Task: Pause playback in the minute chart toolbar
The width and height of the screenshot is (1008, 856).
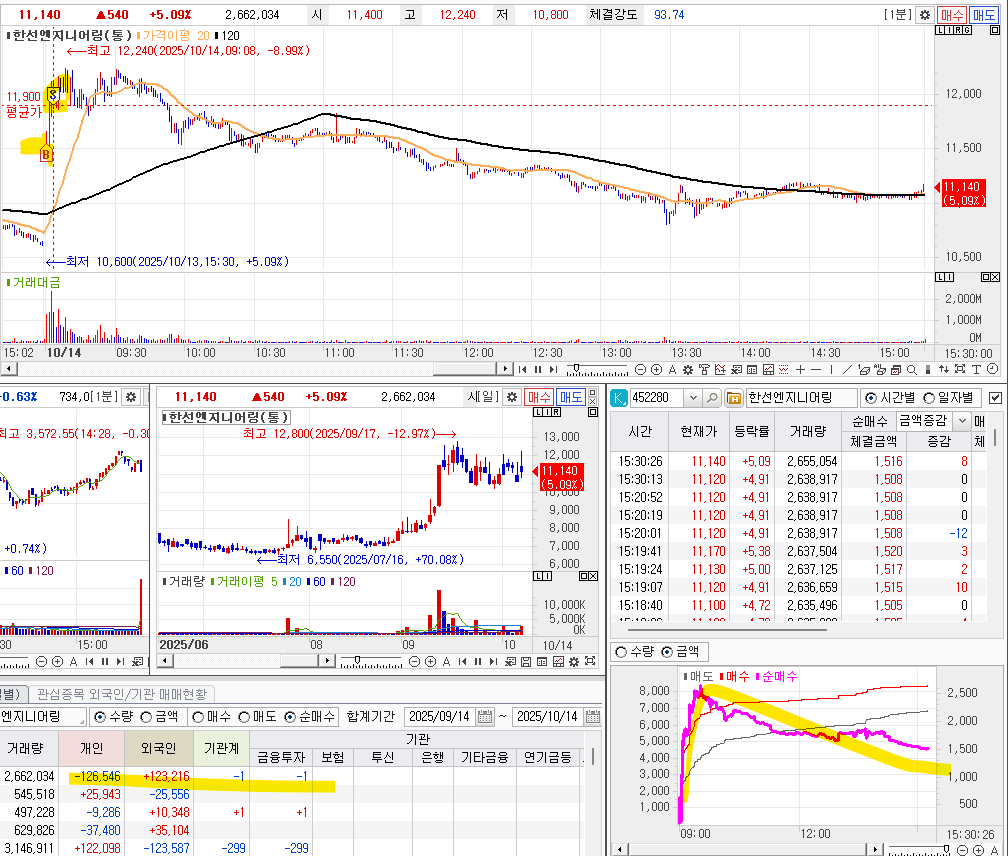Action: (x=537, y=370)
